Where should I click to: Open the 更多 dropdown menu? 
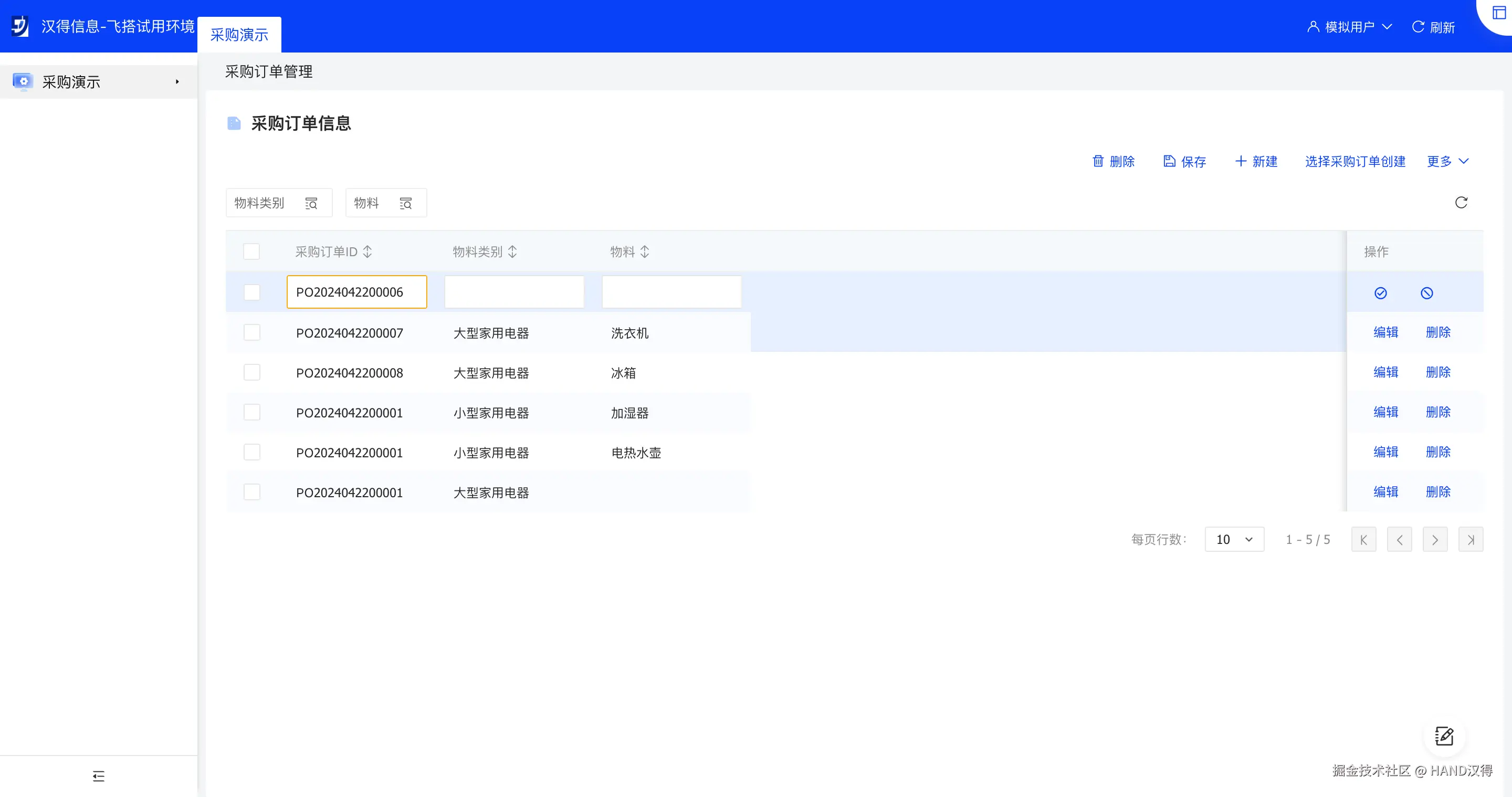[x=1447, y=161]
